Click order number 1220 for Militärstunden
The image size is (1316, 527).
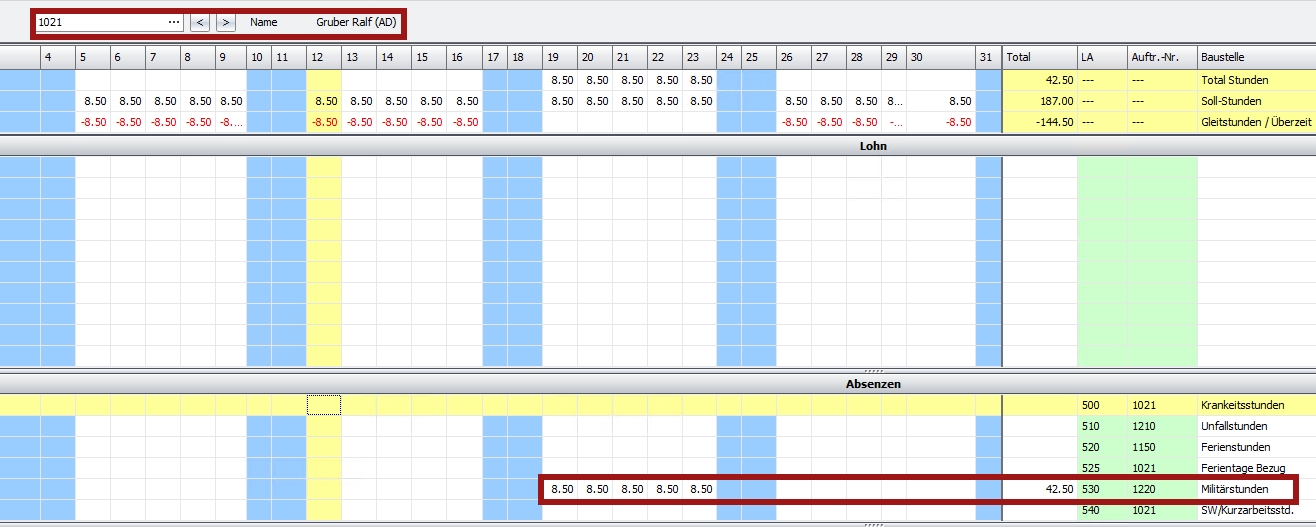[1161, 490]
